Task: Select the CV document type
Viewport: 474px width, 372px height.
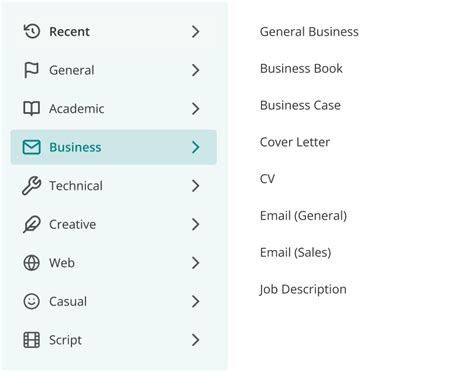Action: [x=267, y=179]
